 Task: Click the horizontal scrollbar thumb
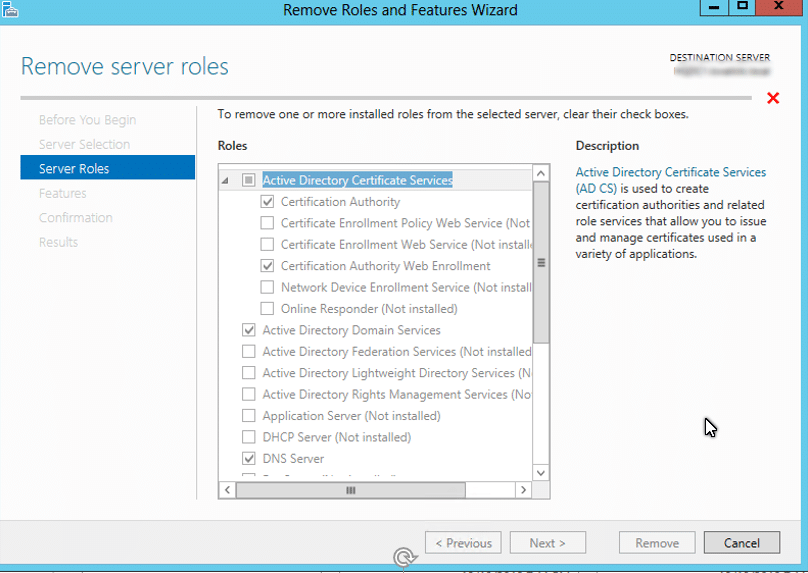point(350,490)
